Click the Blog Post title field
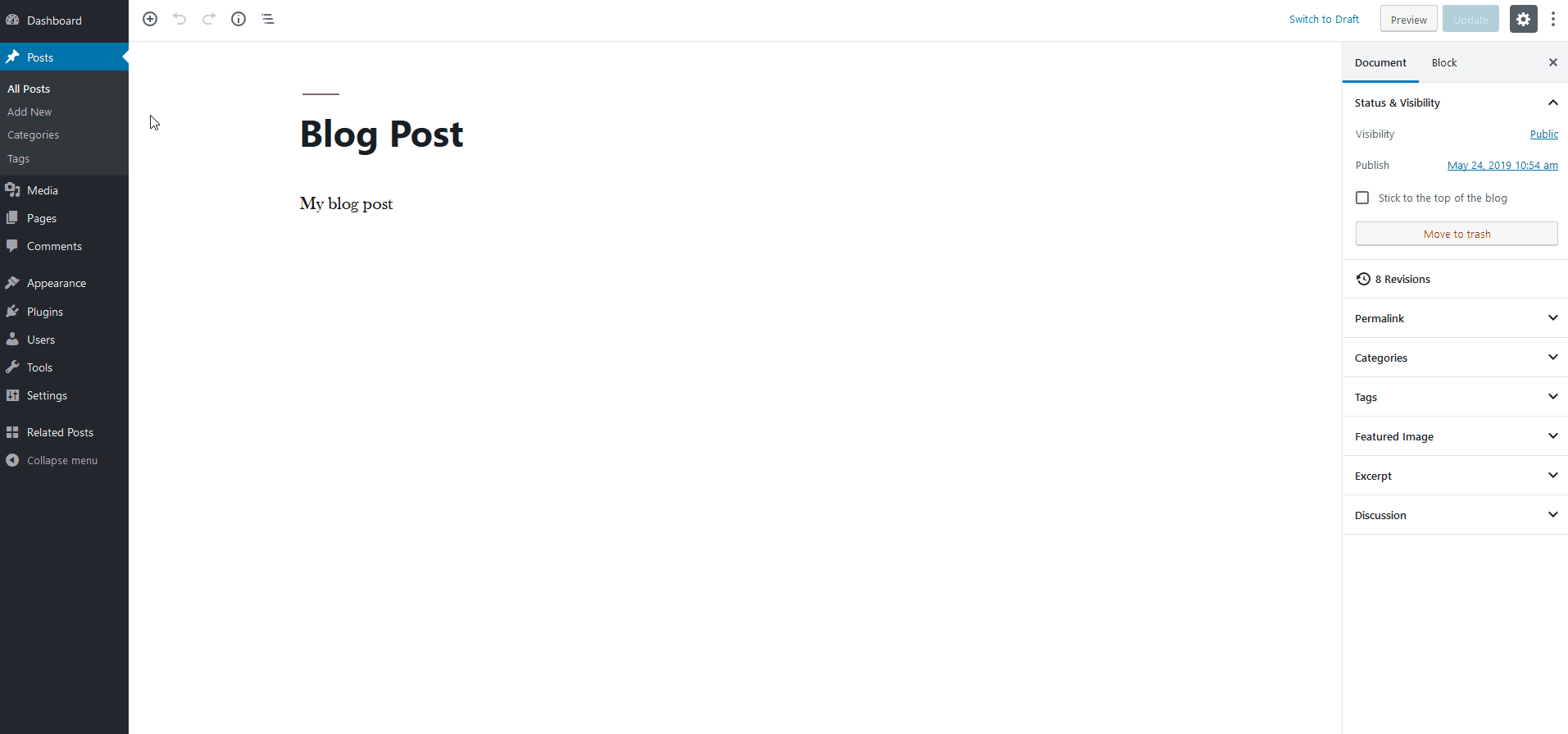Image resolution: width=1568 pixels, height=734 pixels. (382, 134)
